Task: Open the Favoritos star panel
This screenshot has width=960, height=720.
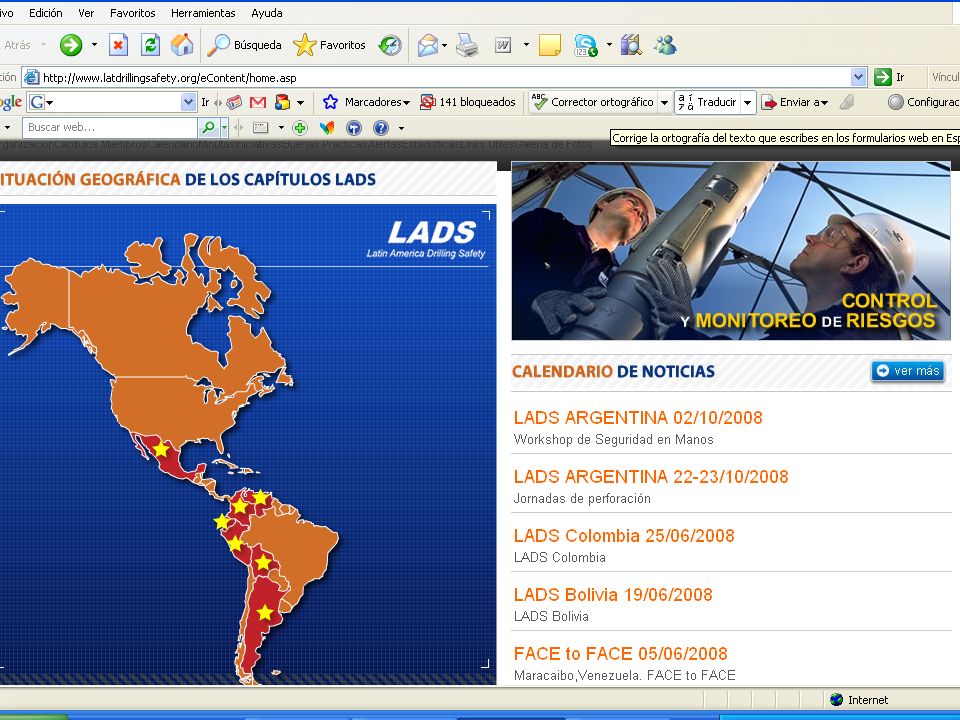Action: [329, 45]
